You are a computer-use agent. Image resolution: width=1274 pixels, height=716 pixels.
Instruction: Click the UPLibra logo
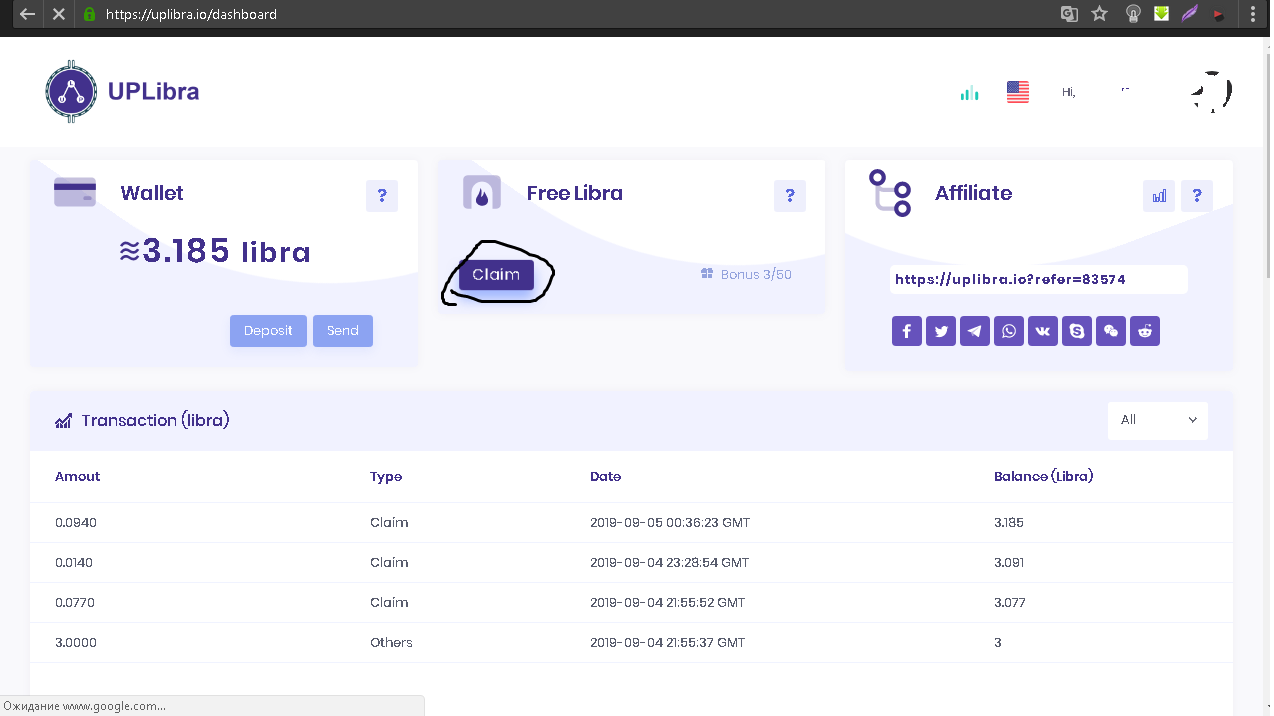122,92
